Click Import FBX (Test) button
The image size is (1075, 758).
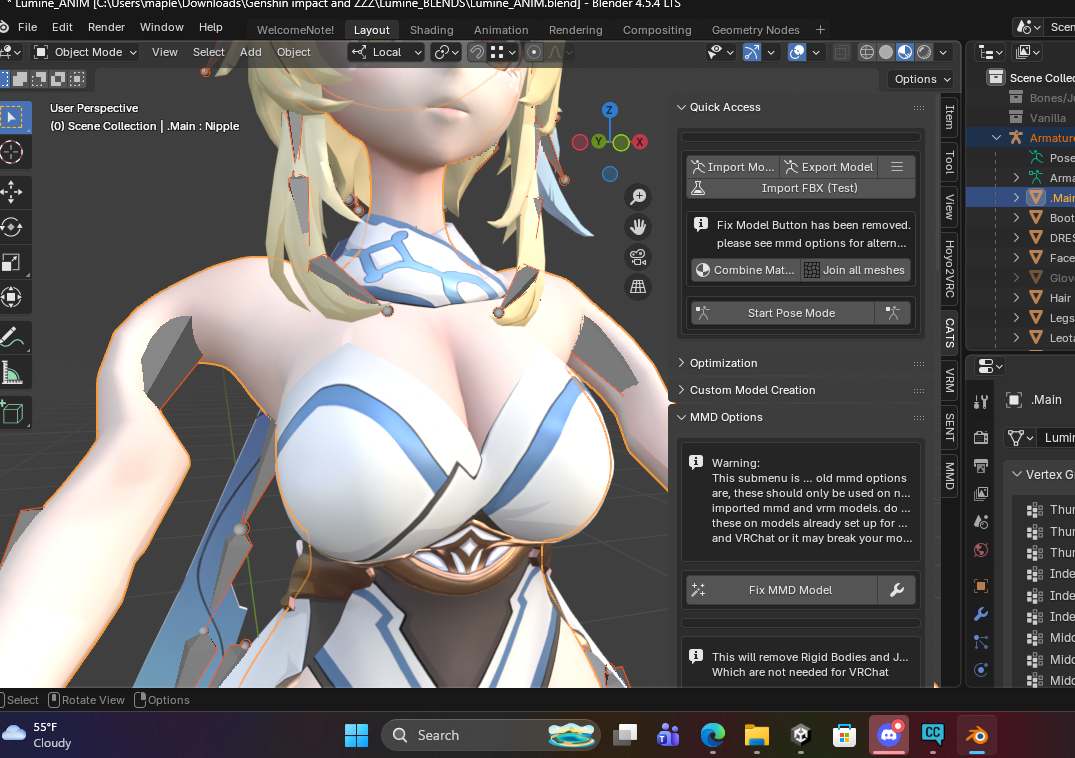(801, 188)
